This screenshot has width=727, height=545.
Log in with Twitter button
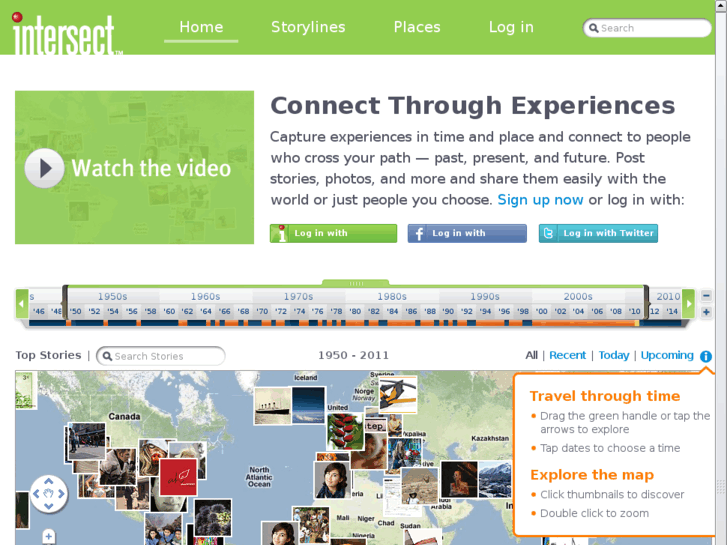click(x=598, y=233)
